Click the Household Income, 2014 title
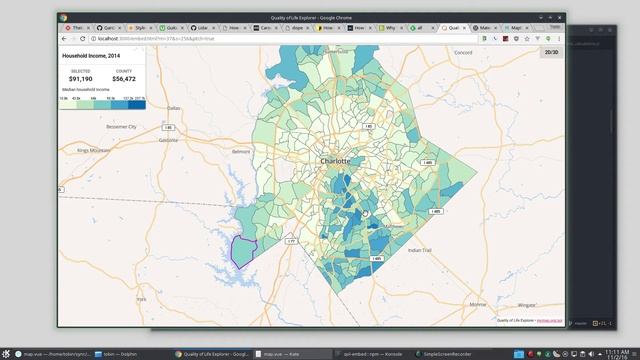Image resolution: width=640 pixels, height=360 pixels. coord(91,56)
